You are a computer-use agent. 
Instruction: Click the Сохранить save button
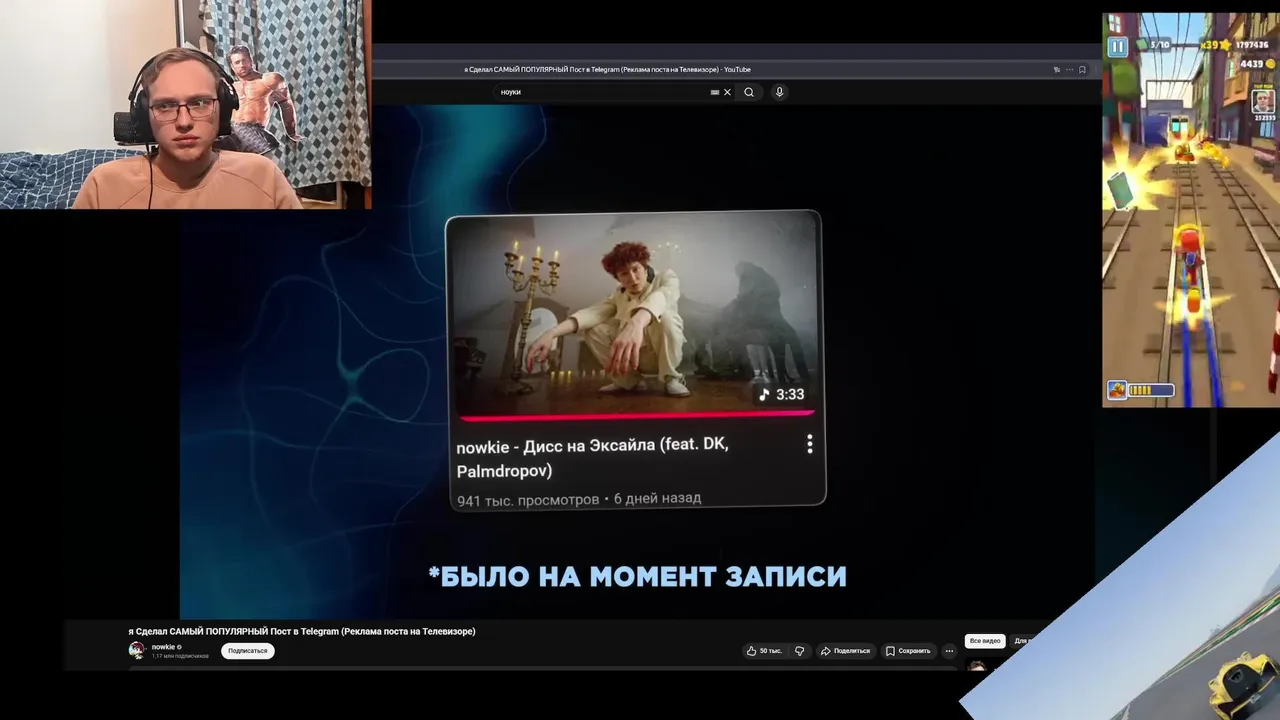(x=908, y=651)
